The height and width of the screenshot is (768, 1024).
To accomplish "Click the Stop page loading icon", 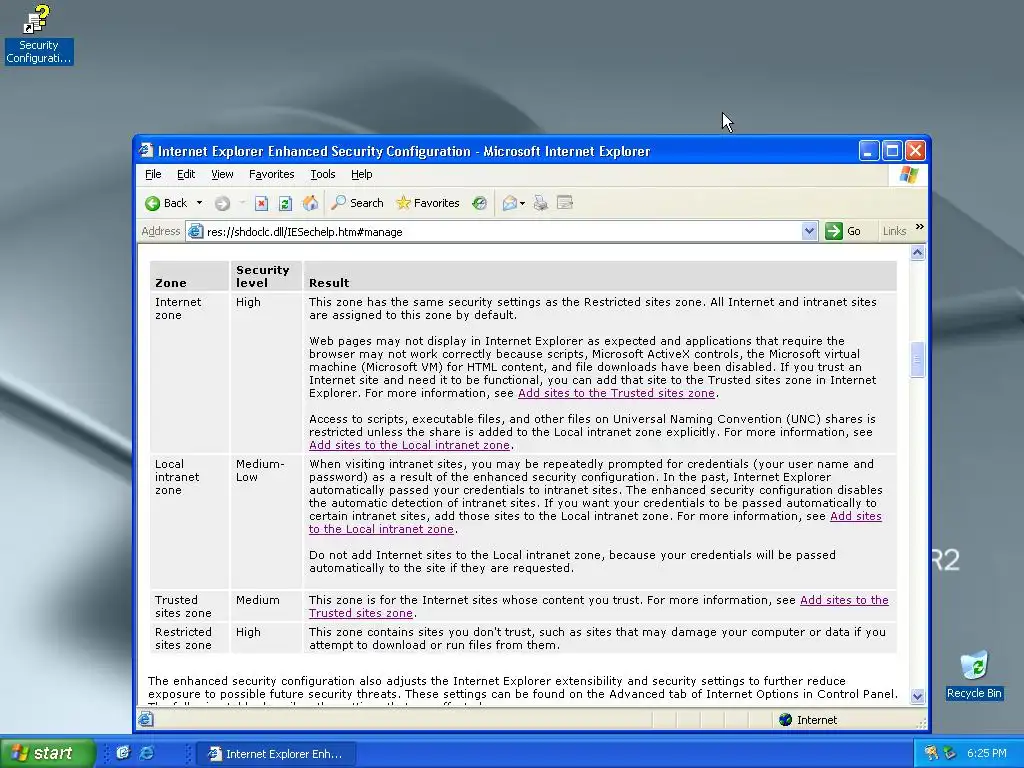I will (x=261, y=204).
